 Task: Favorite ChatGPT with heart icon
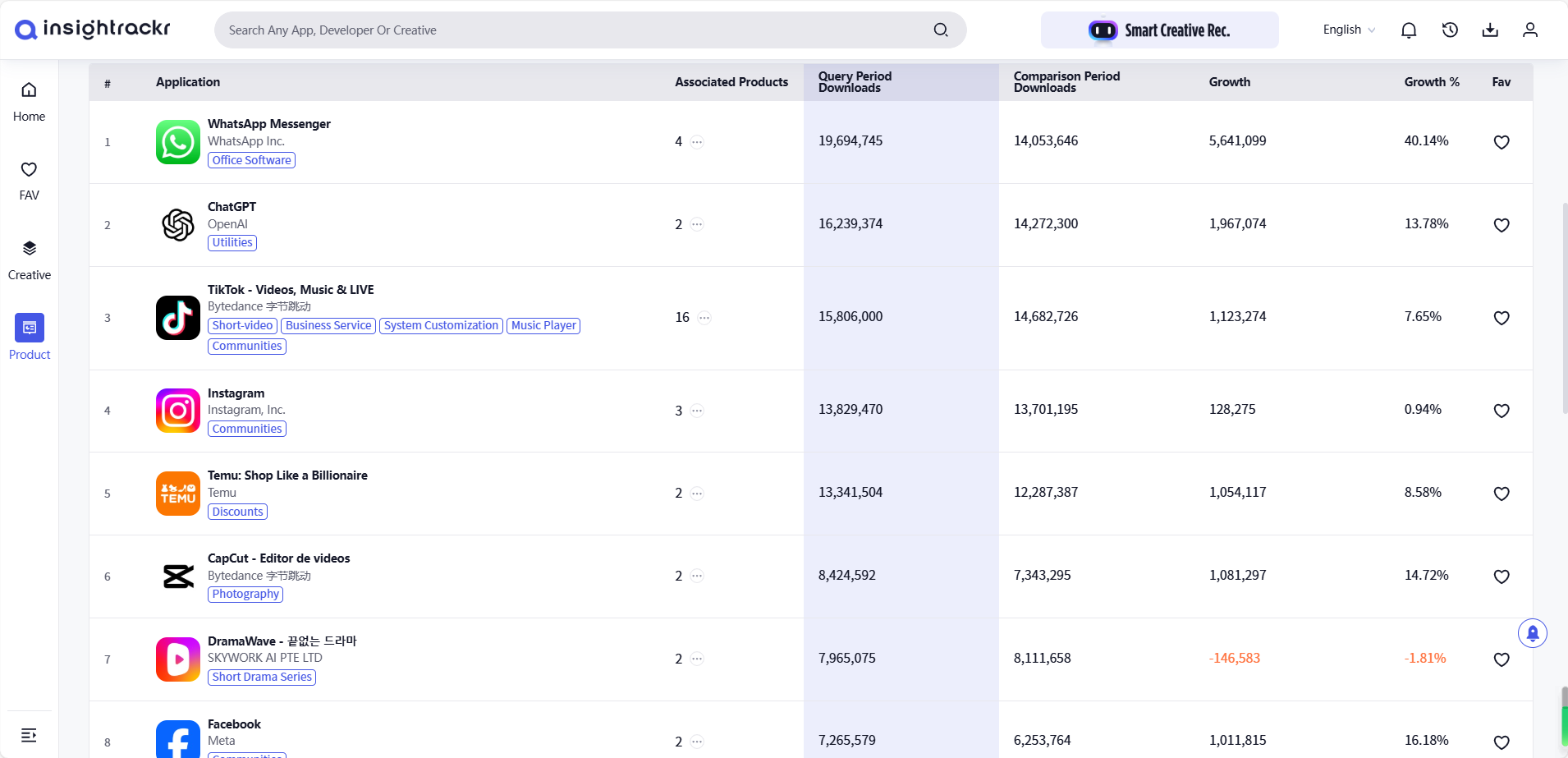(1502, 225)
